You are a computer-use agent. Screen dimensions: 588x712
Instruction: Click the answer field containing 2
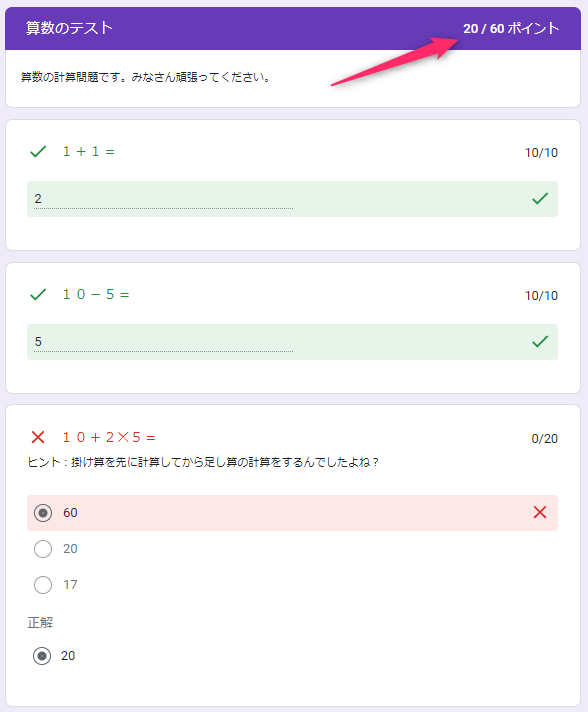(292, 199)
